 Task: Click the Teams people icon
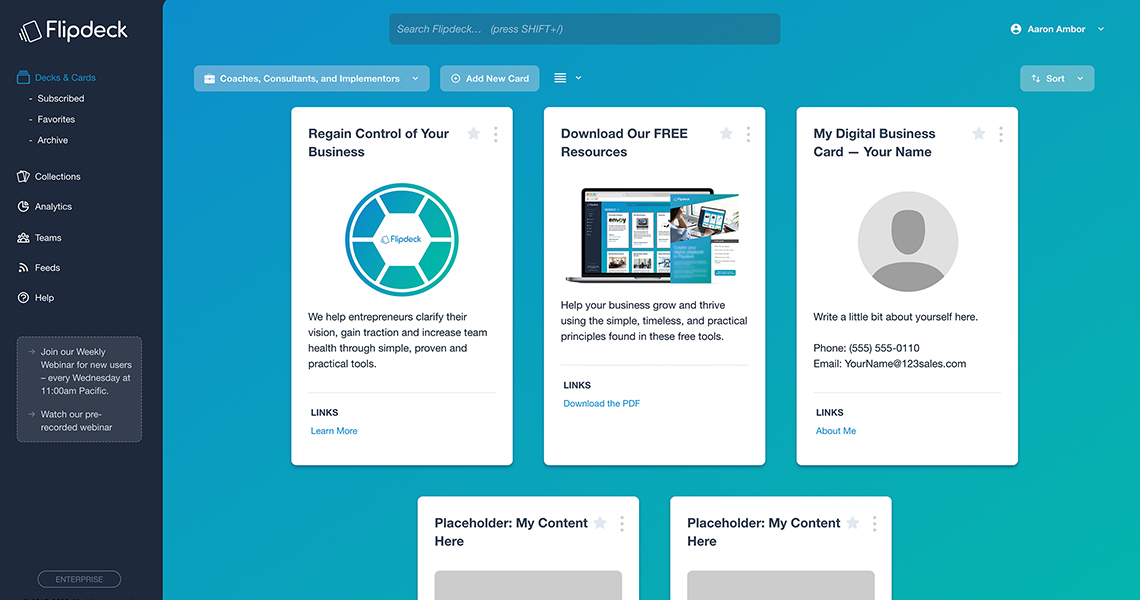[x=23, y=238]
